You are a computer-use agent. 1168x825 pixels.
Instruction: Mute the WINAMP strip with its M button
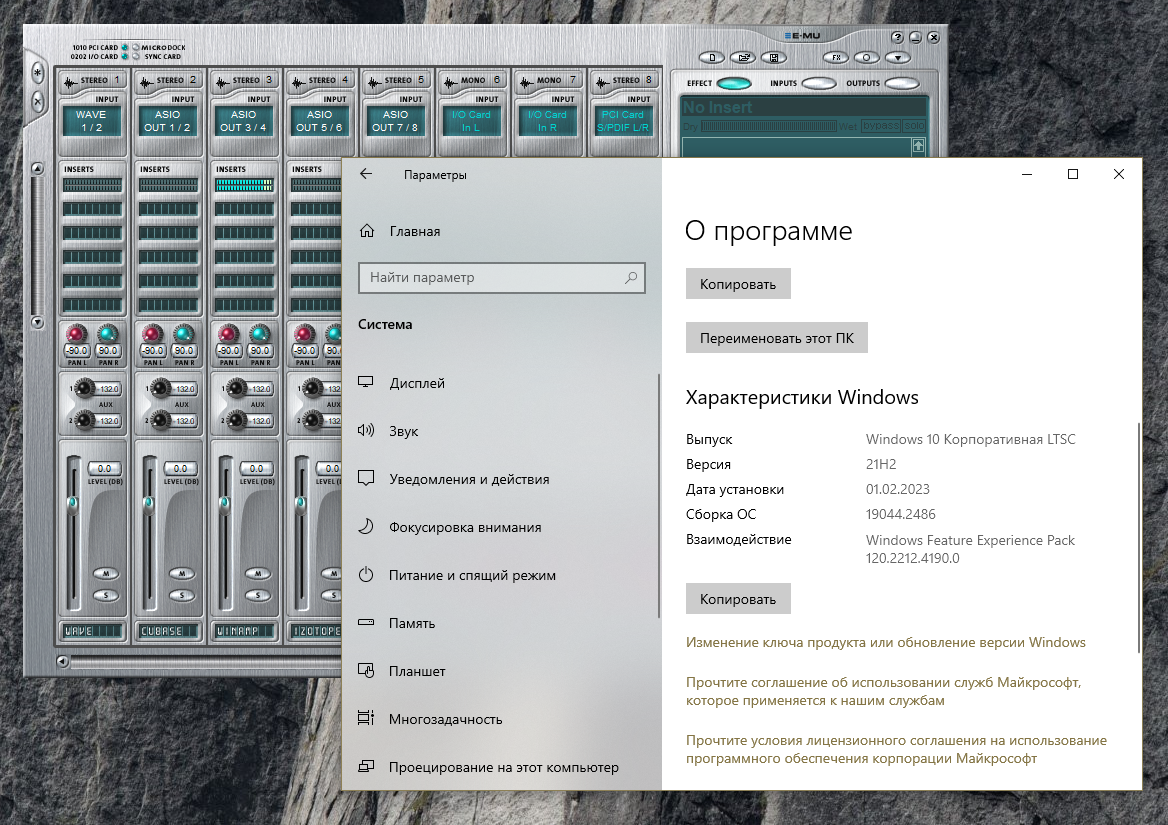(258, 573)
